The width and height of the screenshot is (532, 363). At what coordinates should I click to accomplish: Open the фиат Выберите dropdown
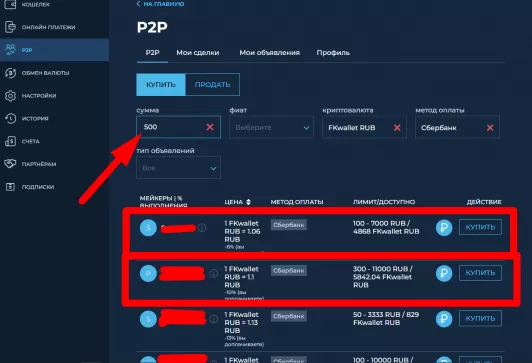tap(271, 127)
